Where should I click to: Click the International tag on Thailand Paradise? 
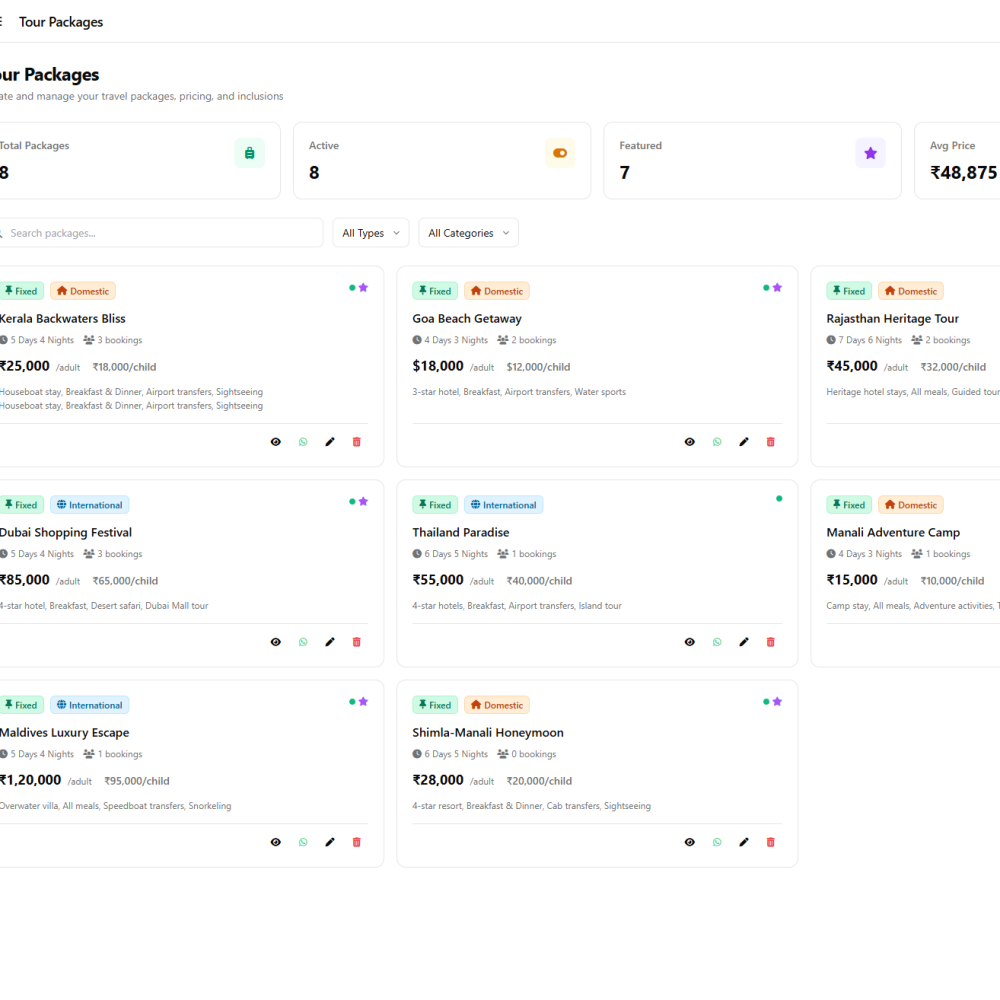pyautogui.click(x=503, y=504)
